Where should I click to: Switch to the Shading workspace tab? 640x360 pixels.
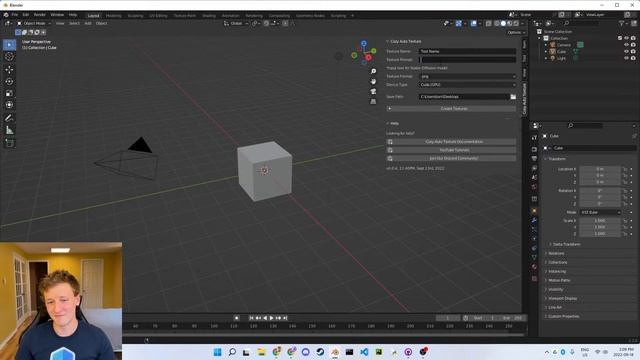point(209,16)
